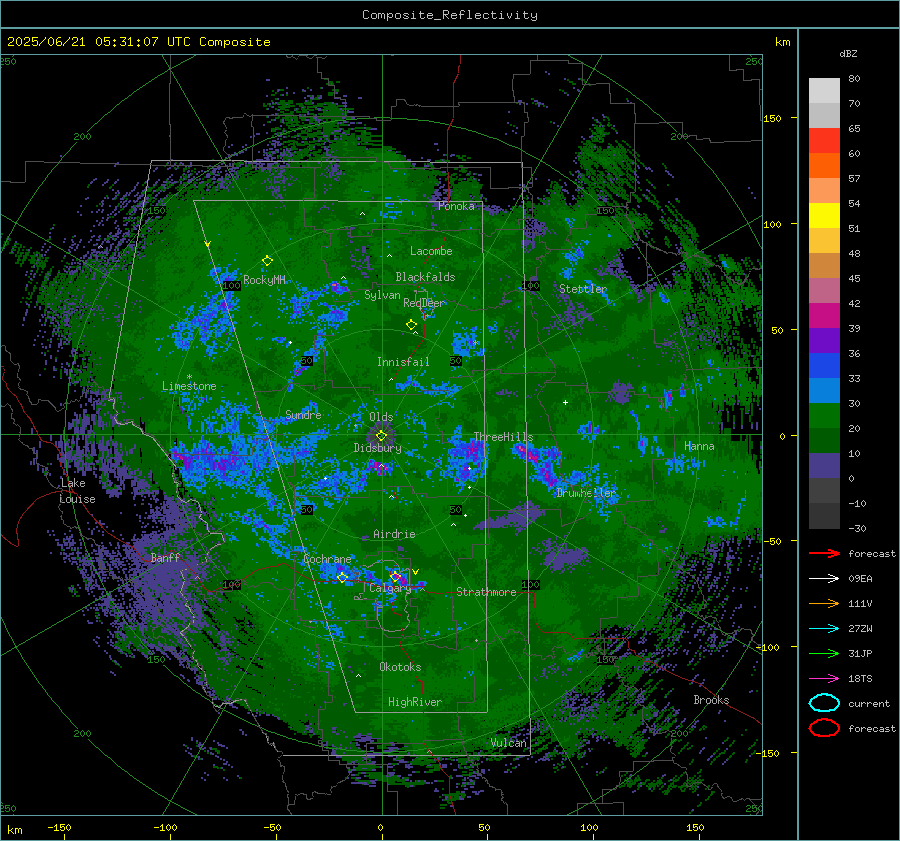
Task: Click the Ponoka city label
Action: point(456,206)
